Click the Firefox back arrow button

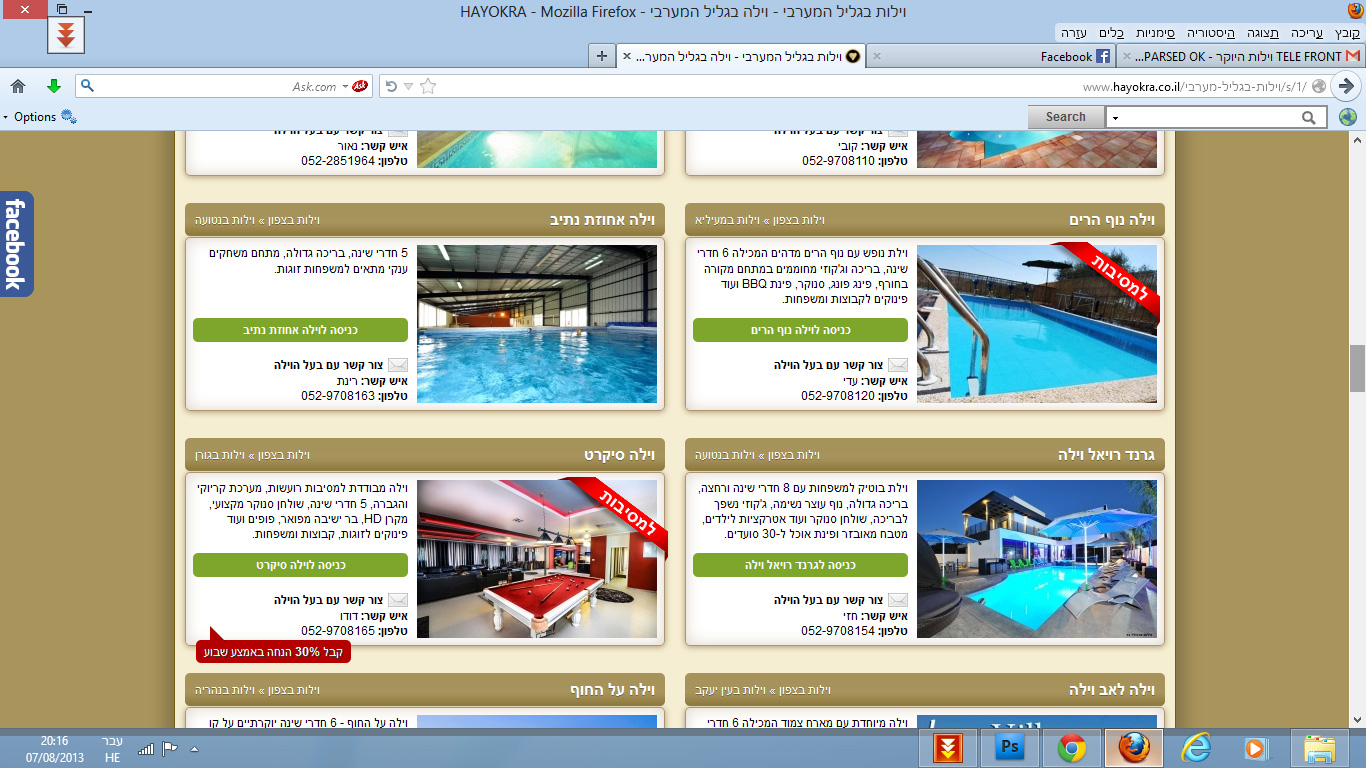click(1346, 86)
